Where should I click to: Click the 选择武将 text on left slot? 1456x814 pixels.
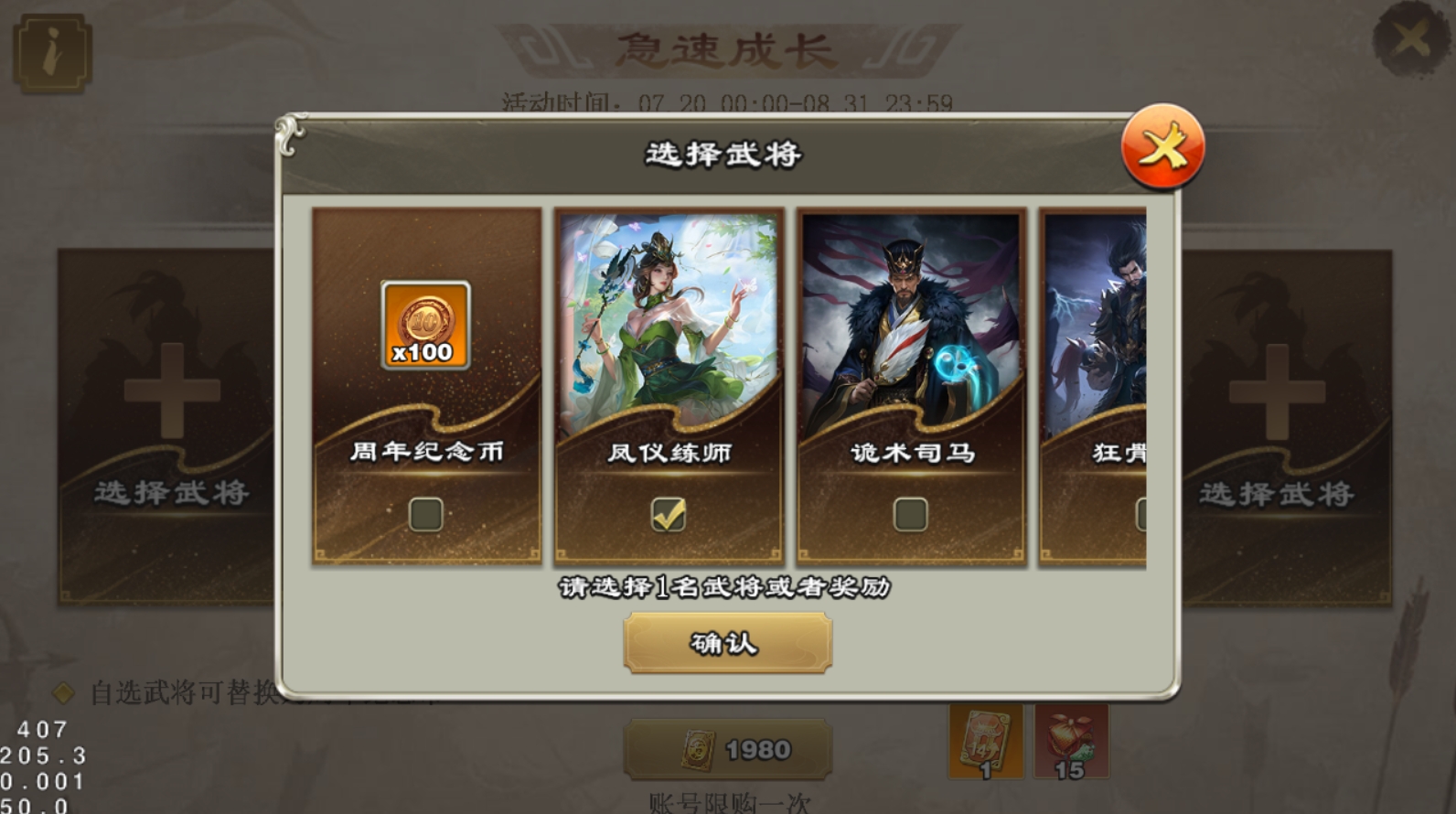coord(172,493)
